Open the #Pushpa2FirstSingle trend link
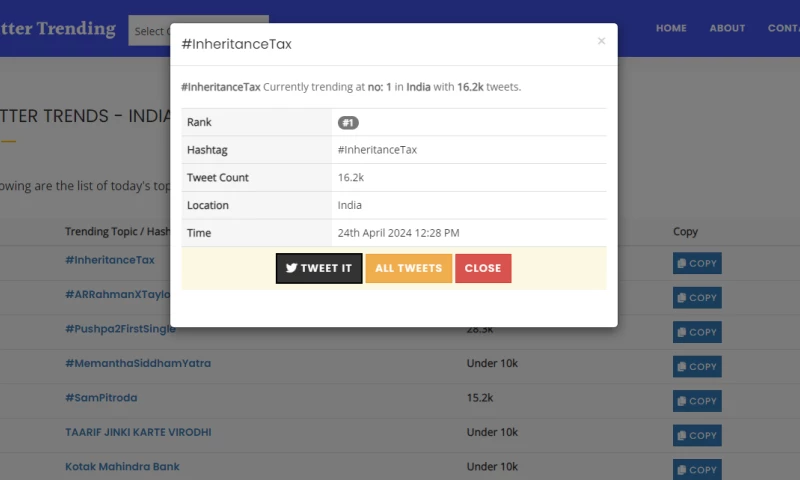 click(120, 329)
